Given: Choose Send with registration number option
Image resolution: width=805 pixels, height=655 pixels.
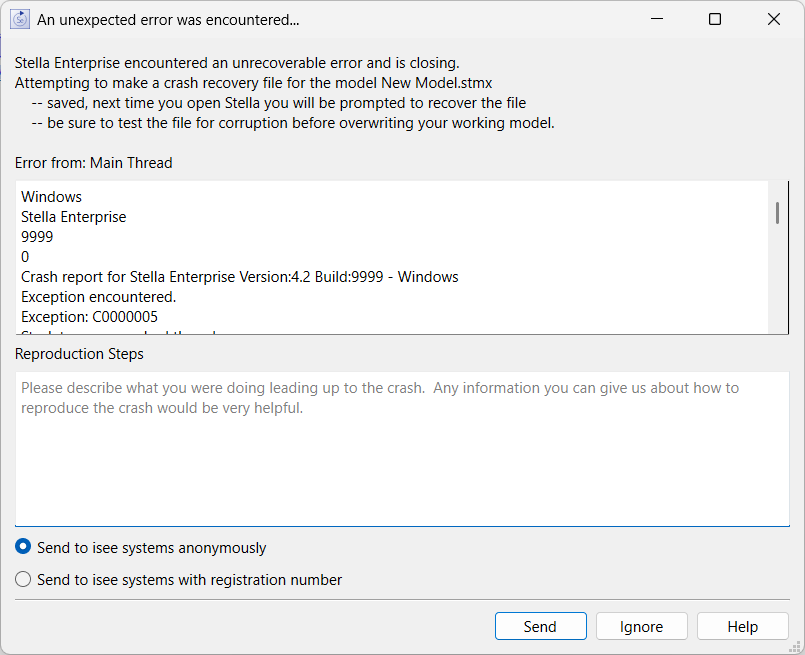Looking at the screenshot, I should click(x=23, y=579).
